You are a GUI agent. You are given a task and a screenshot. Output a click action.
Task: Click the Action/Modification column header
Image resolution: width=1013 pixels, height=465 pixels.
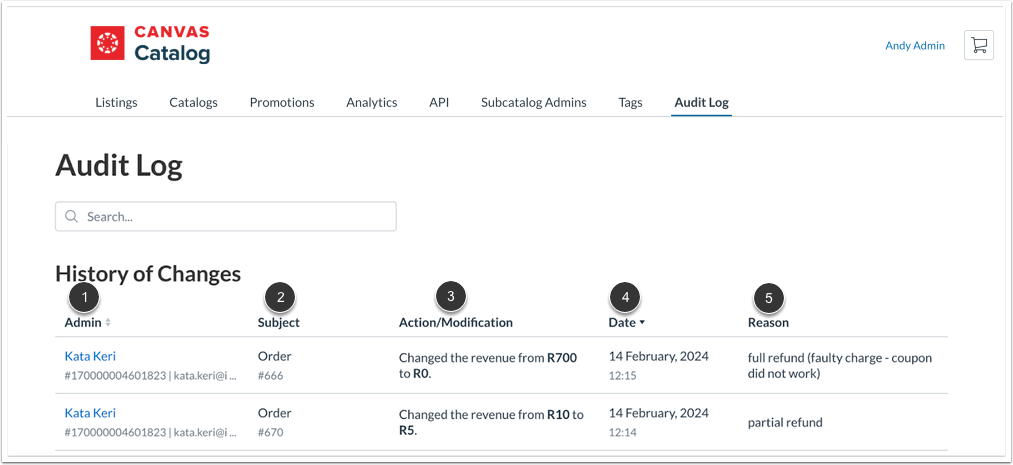point(455,322)
